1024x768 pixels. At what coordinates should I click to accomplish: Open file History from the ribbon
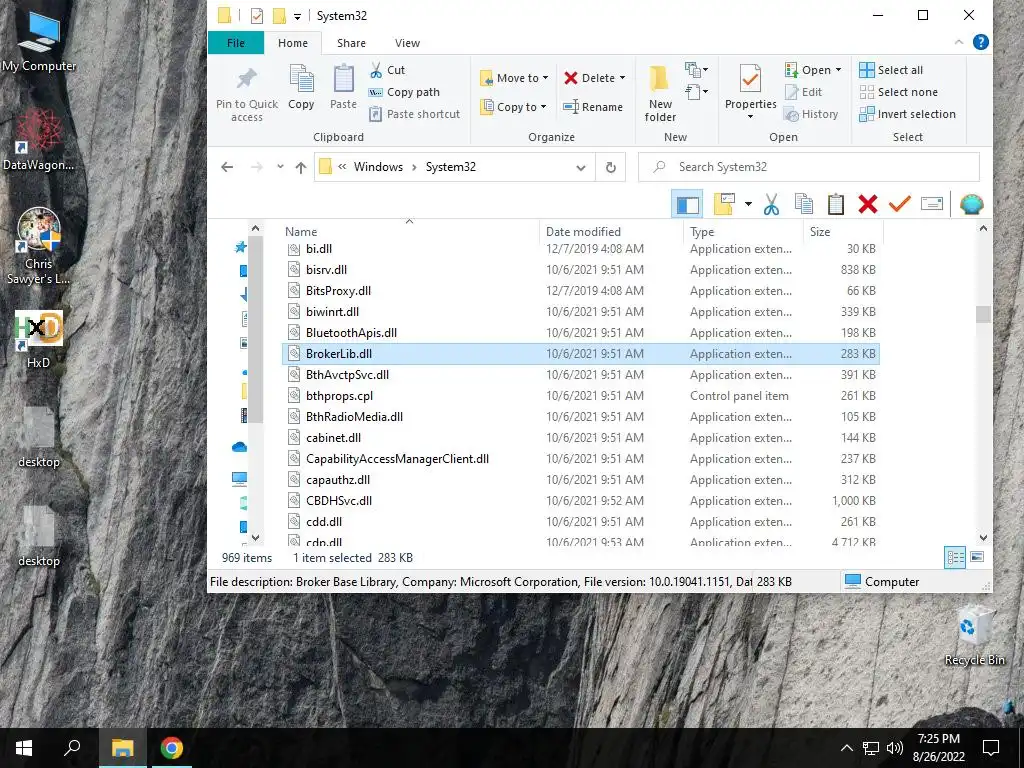pyautogui.click(x=811, y=114)
